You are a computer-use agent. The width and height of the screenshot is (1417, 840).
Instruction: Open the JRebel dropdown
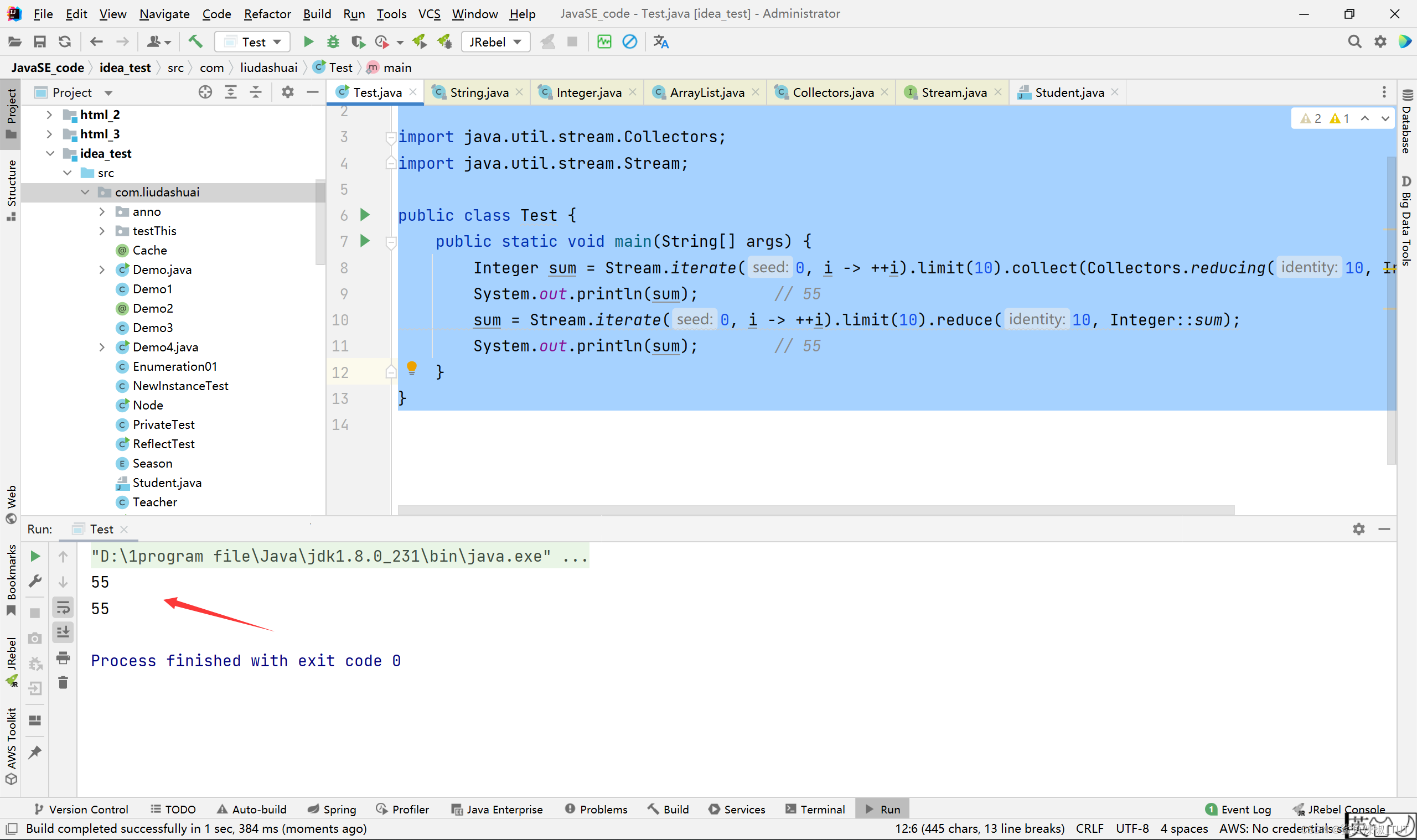click(x=495, y=42)
